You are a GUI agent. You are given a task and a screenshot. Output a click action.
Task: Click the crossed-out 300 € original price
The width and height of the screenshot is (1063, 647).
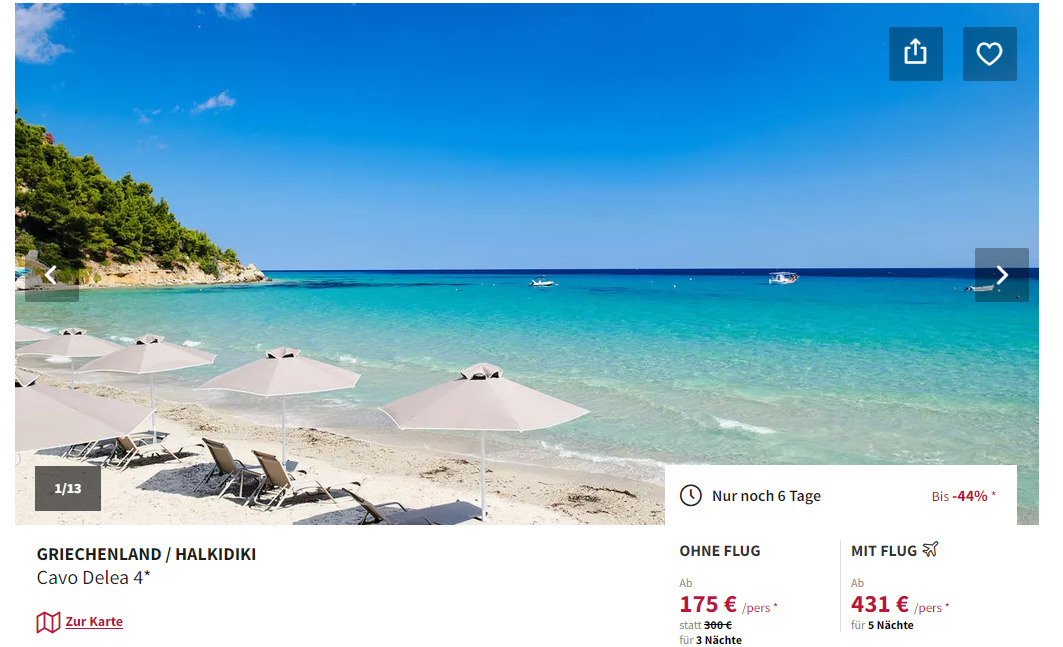click(718, 625)
